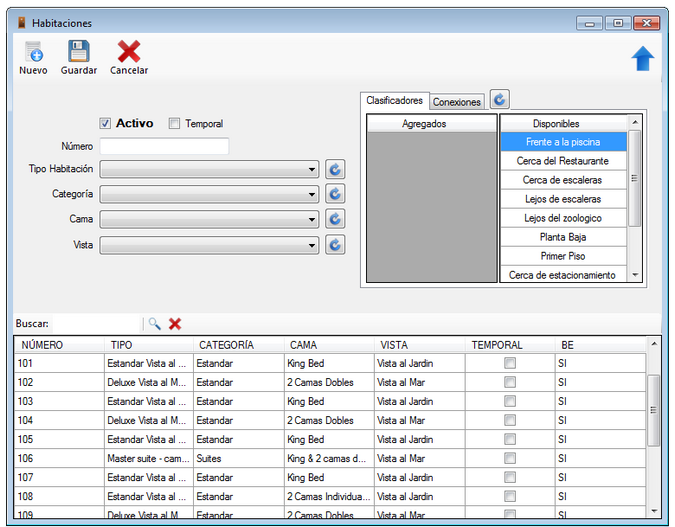This screenshot has height=527, width=675.
Task: Check the Temporal box for room 103
Action: coord(510,401)
